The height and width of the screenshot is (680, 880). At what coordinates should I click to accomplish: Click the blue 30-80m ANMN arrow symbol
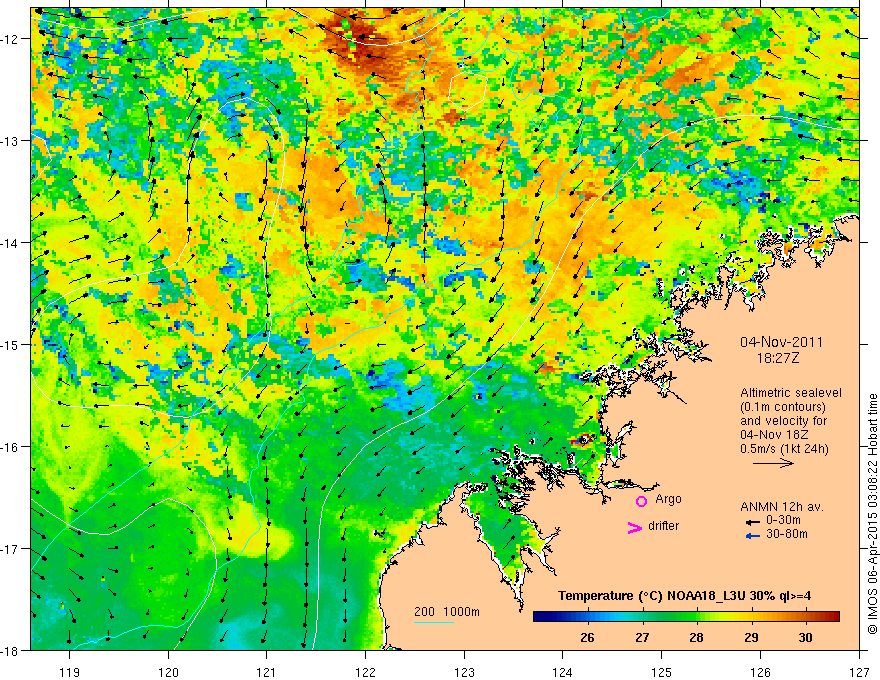[753, 536]
